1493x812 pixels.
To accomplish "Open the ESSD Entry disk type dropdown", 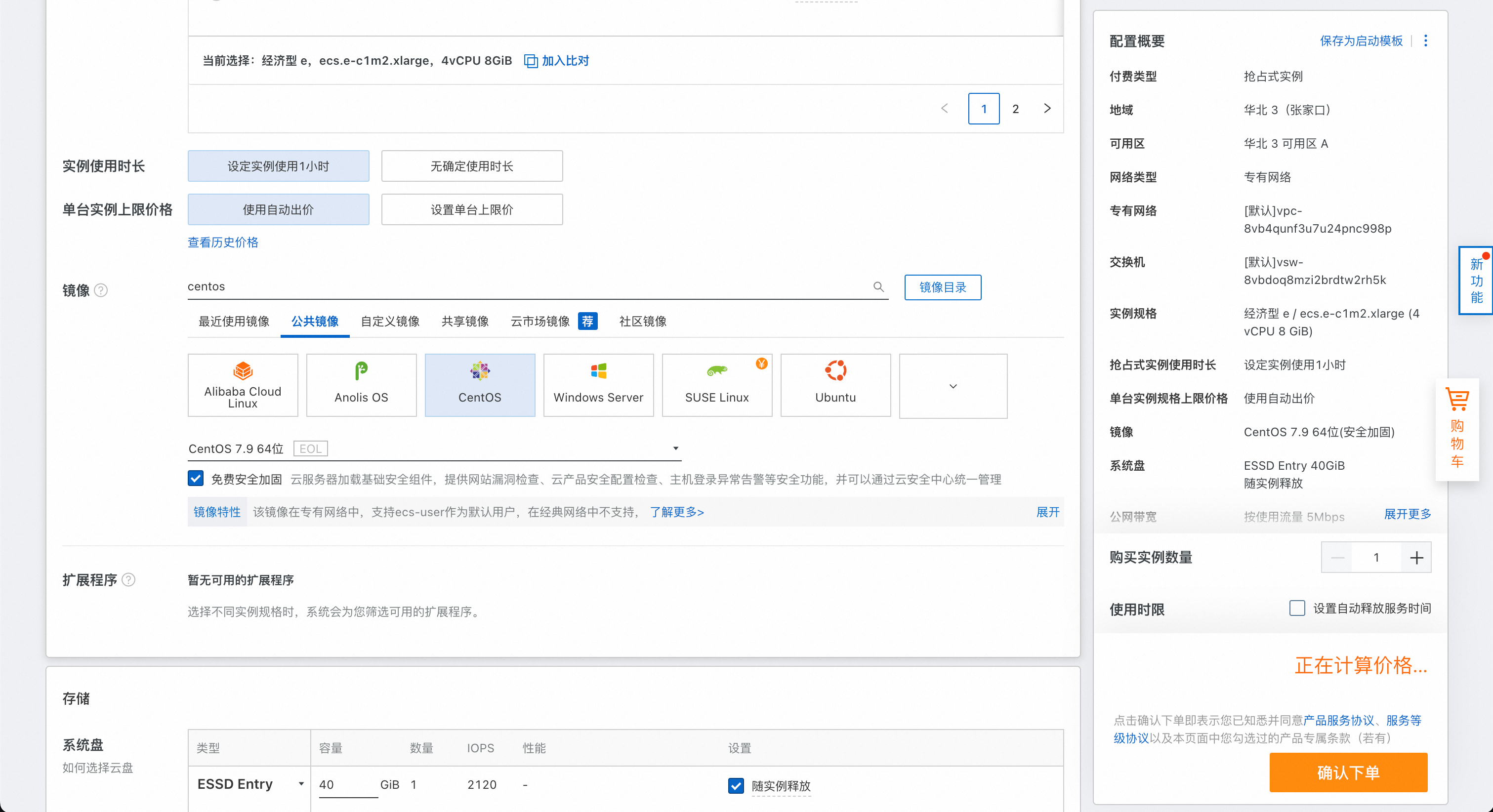I will click(x=250, y=784).
